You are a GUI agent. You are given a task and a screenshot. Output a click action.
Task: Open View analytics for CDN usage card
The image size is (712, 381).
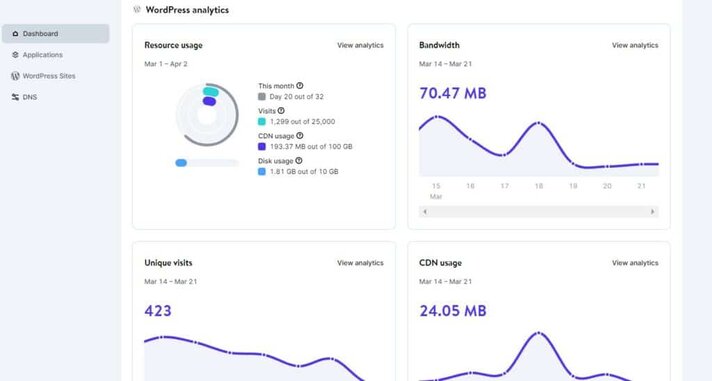coord(635,262)
